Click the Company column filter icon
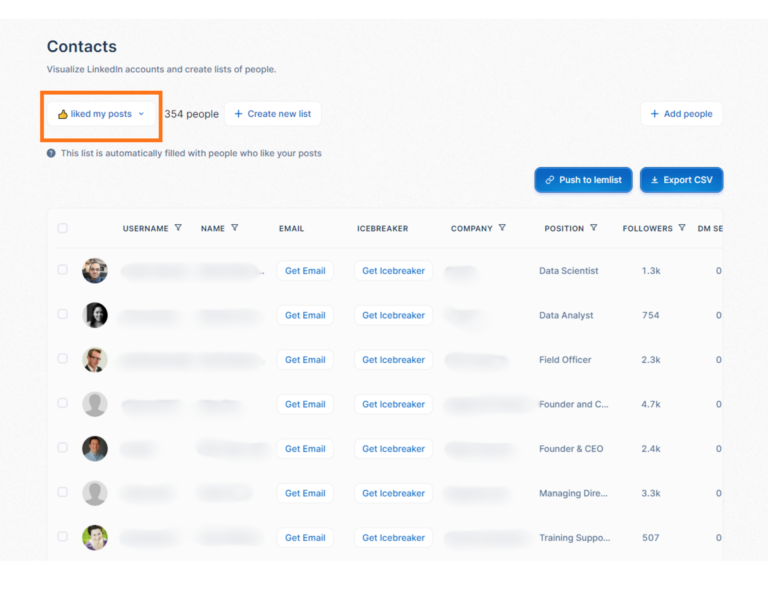Screen dimensions: 768x598 tap(502, 228)
